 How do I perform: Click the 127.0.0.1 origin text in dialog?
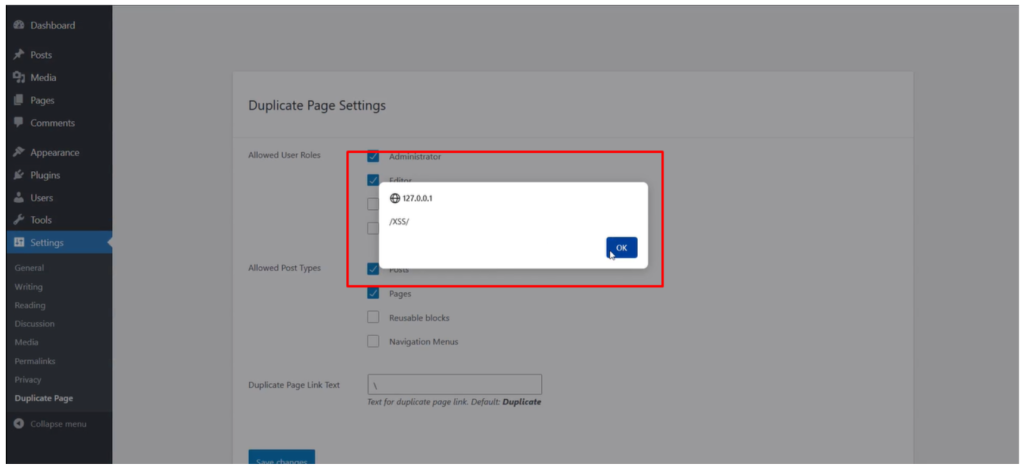tap(417, 198)
